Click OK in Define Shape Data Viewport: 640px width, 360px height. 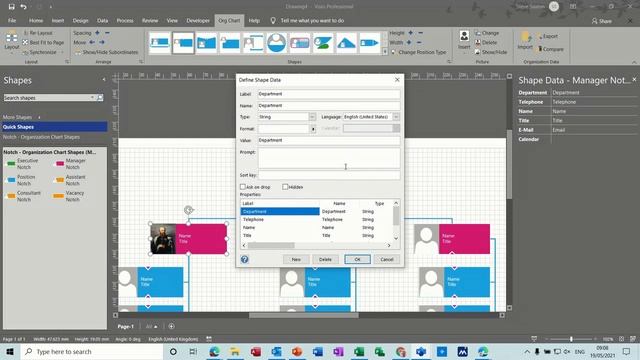click(358, 259)
